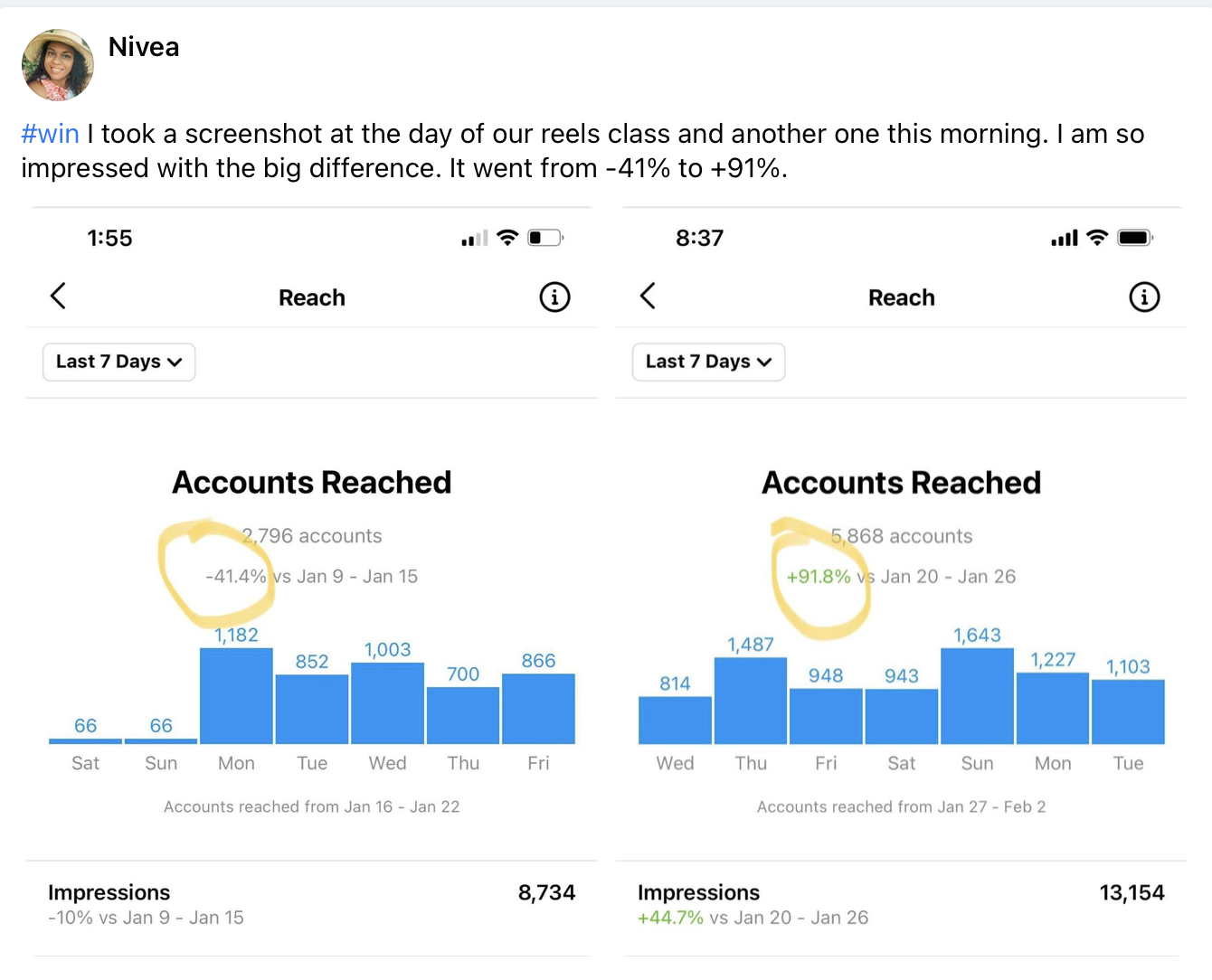
Task: Expand Last 7 Days dropdown in left screenshot
Action: click(119, 362)
